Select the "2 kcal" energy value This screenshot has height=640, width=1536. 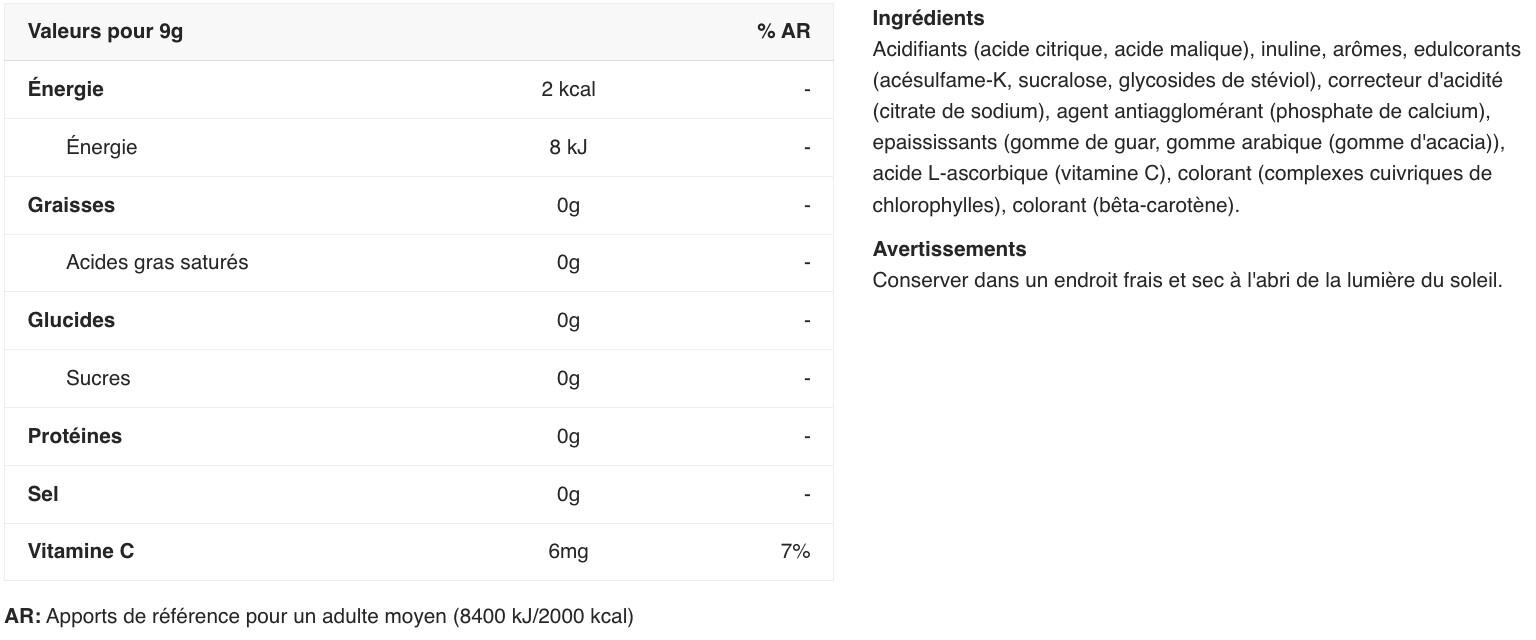[x=568, y=89]
